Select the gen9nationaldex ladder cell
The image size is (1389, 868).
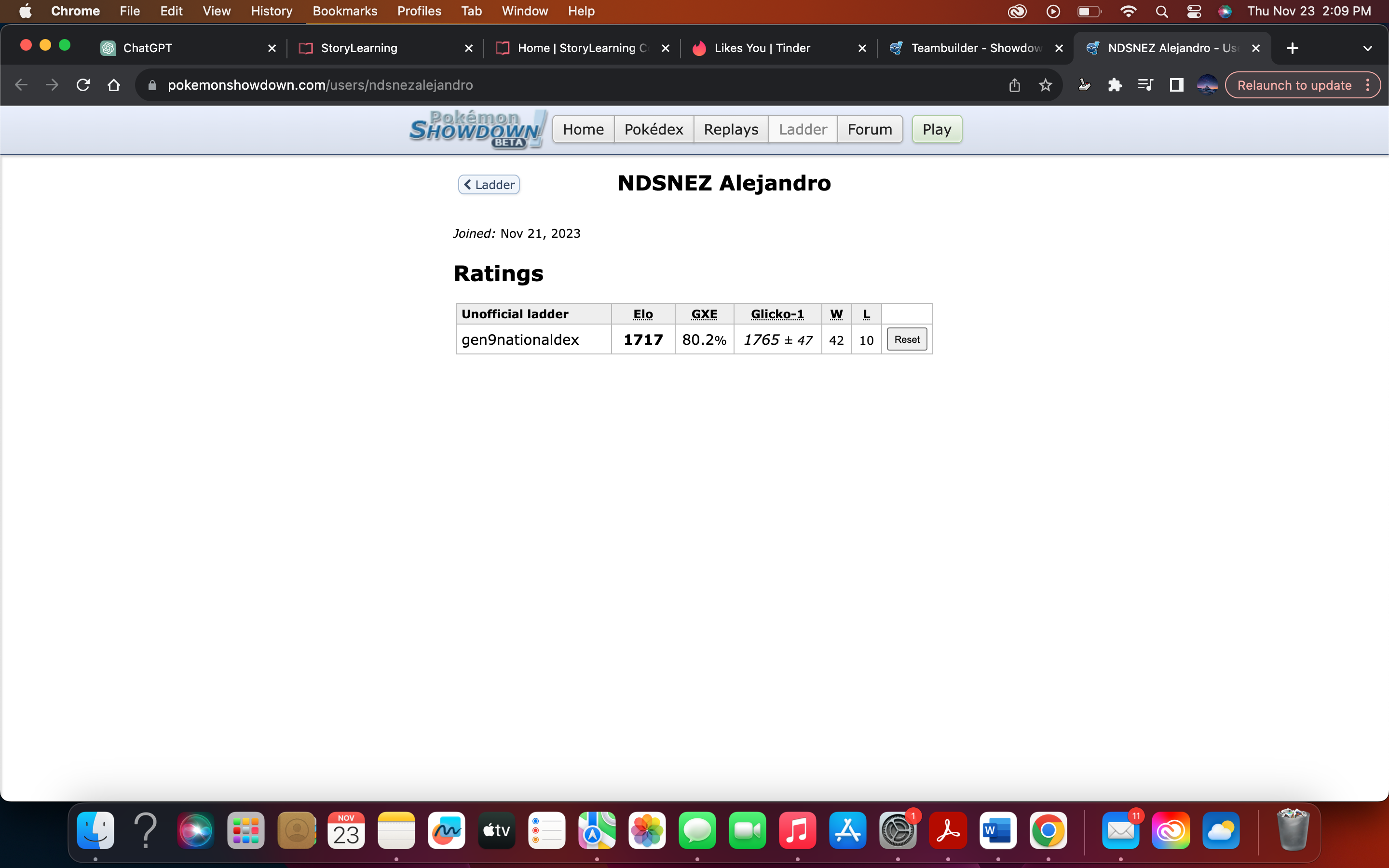(533, 339)
